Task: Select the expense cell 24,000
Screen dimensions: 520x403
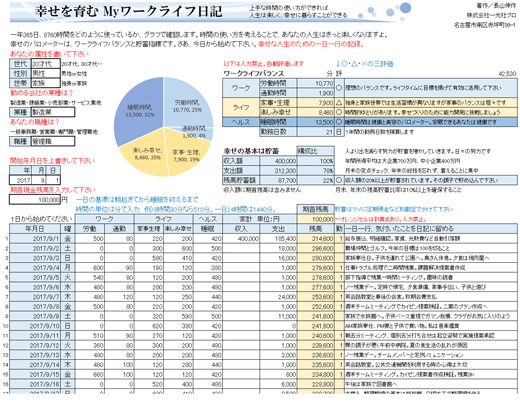Action: point(278,297)
